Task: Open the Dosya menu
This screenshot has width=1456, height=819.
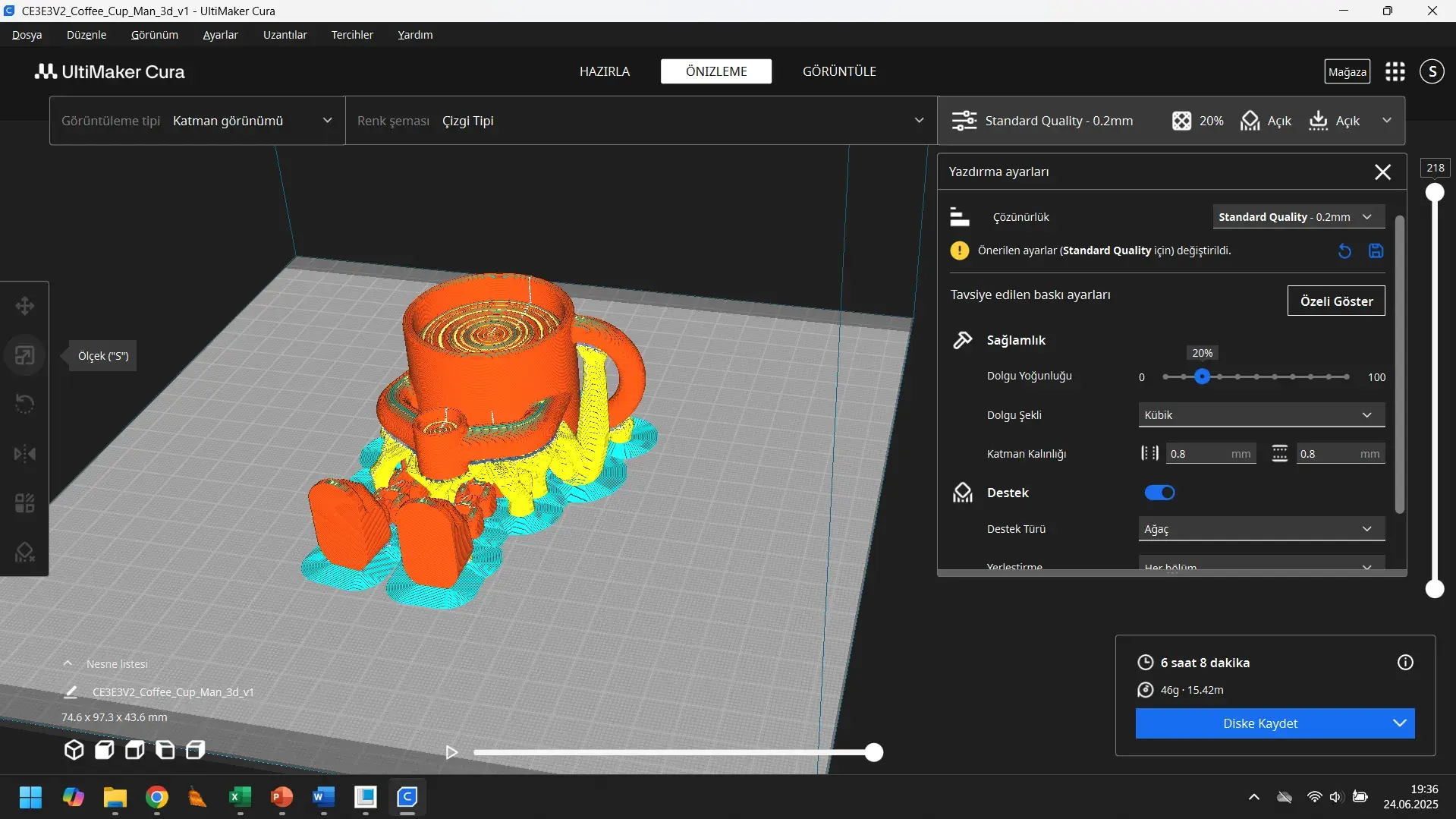Action: (x=27, y=34)
